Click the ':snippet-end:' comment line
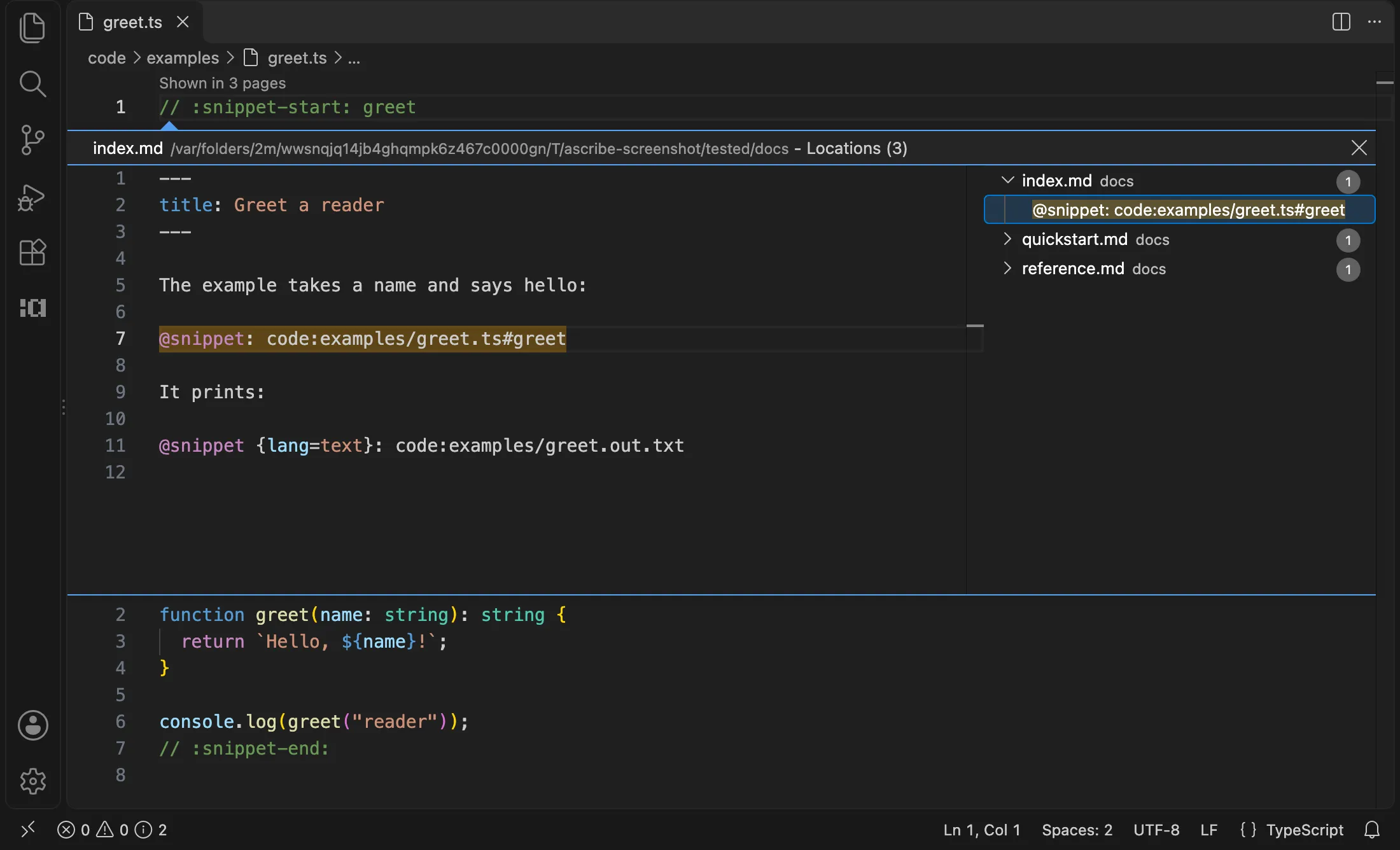 (244, 748)
